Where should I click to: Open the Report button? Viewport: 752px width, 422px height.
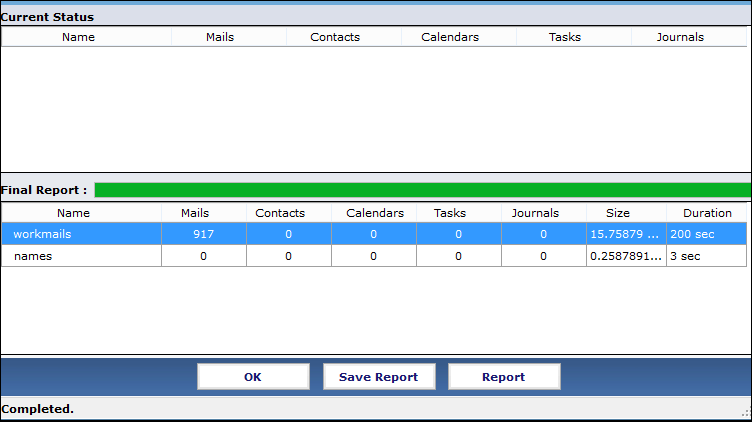pyautogui.click(x=504, y=376)
